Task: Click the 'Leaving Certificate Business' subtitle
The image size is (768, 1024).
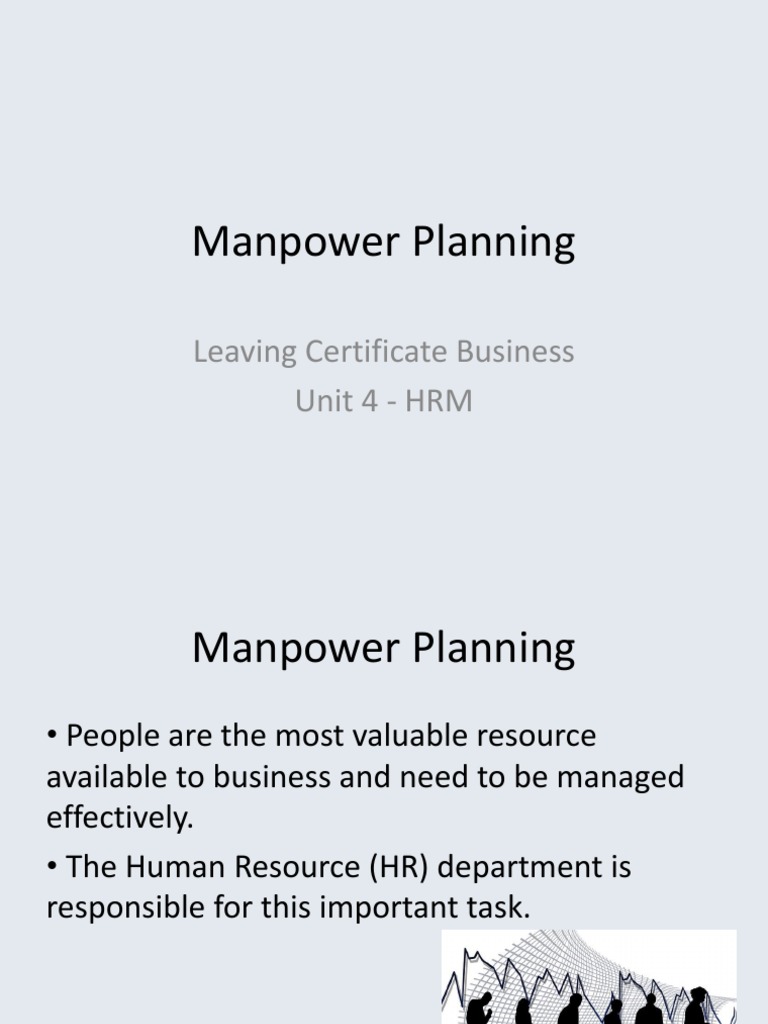Action: (383, 352)
